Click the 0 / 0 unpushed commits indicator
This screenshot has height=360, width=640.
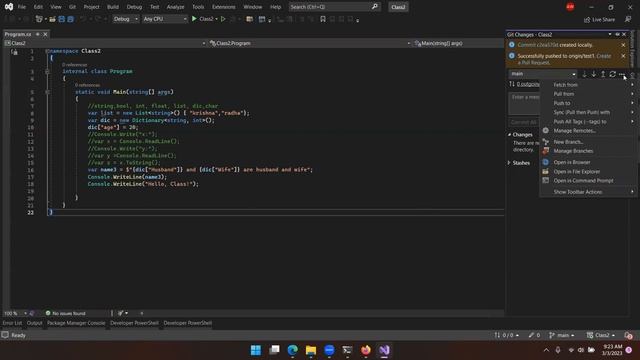tap(507, 335)
